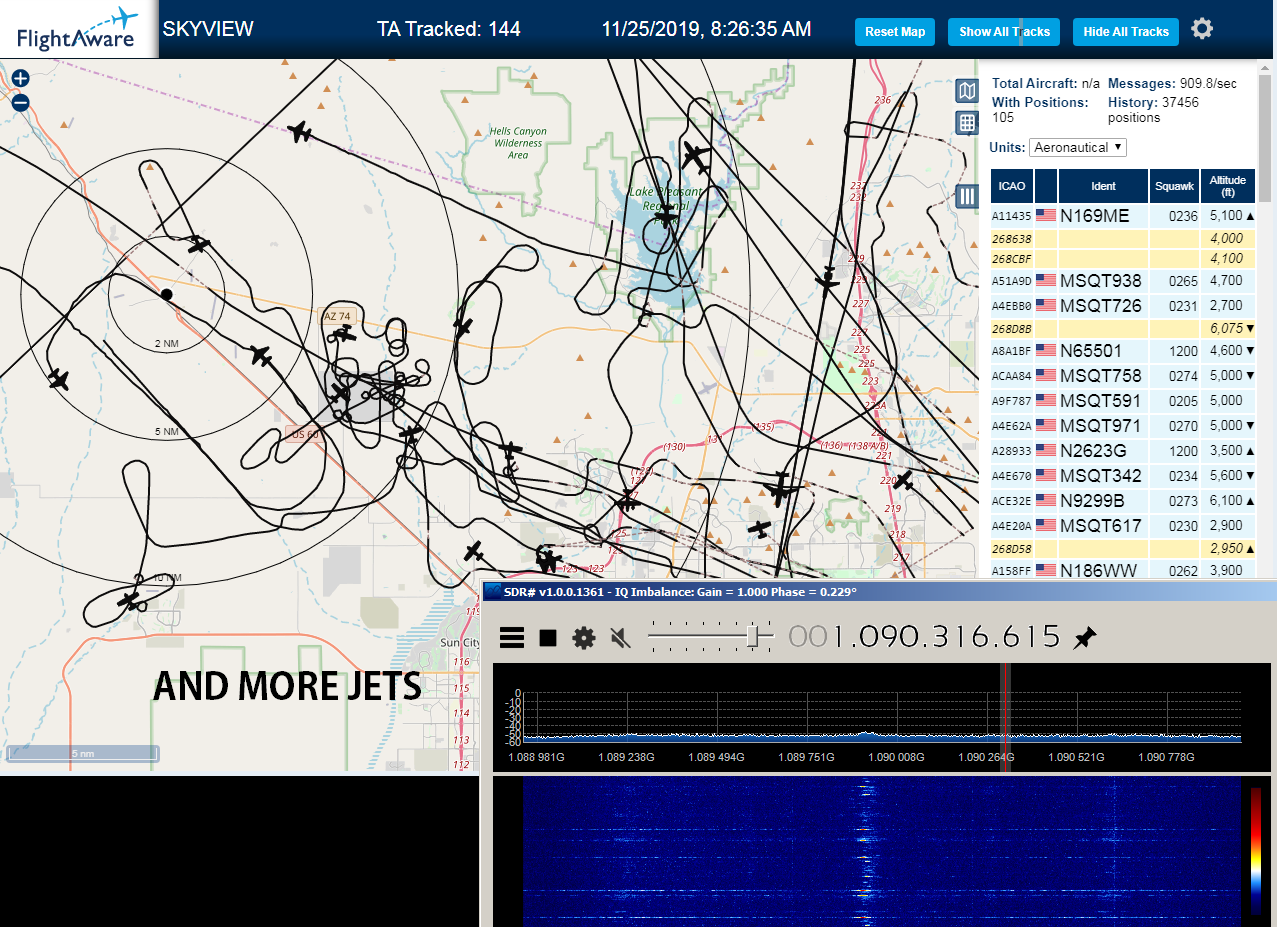The width and height of the screenshot is (1277, 927).
Task: Select aircraft row N65501
Action: pyautogui.click(x=1123, y=351)
